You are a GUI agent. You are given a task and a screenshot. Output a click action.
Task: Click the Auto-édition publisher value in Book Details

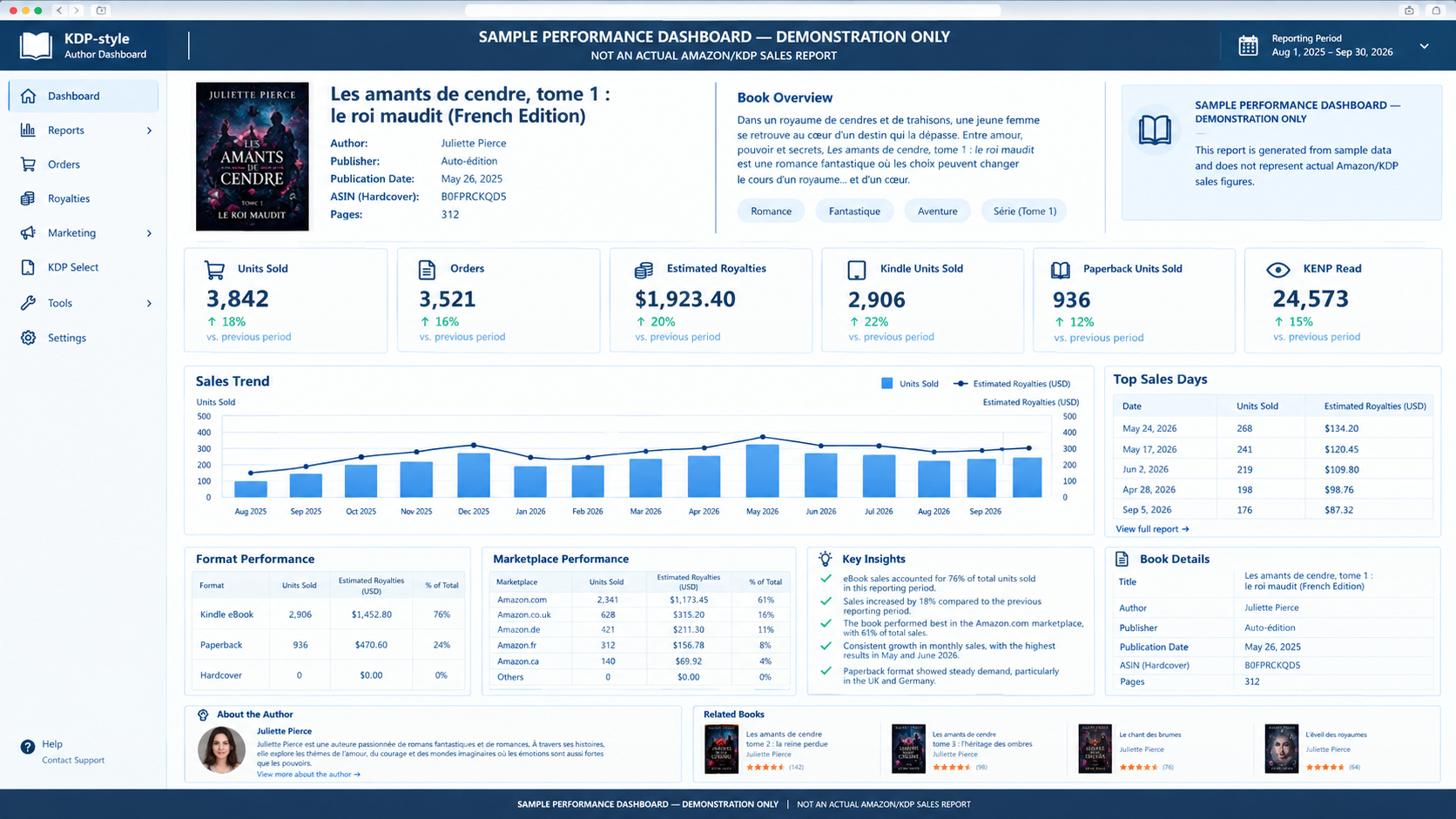point(1270,628)
